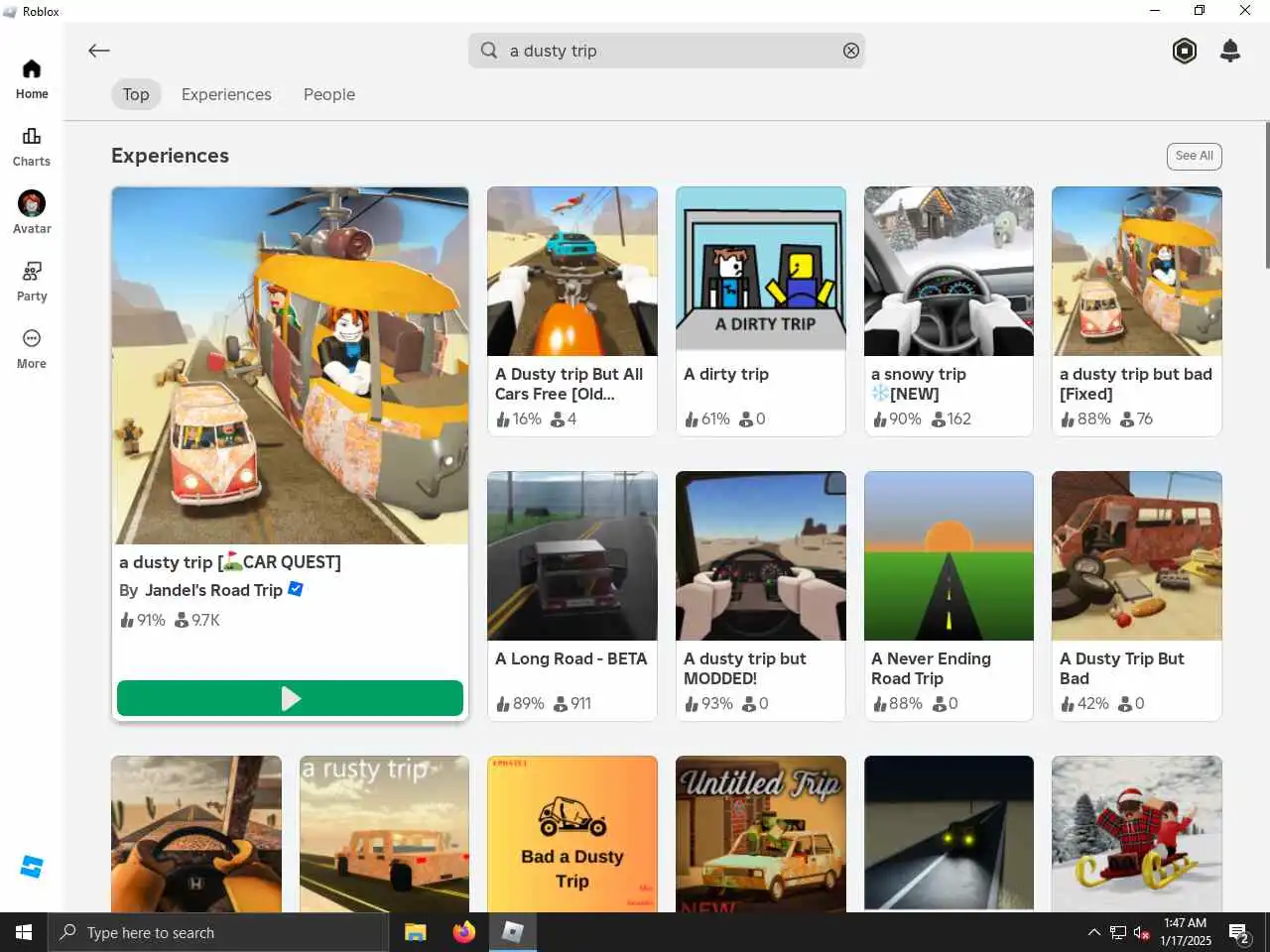Click the muted volume tray icon
This screenshot has height=952, width=1270.
[1142, 932]
